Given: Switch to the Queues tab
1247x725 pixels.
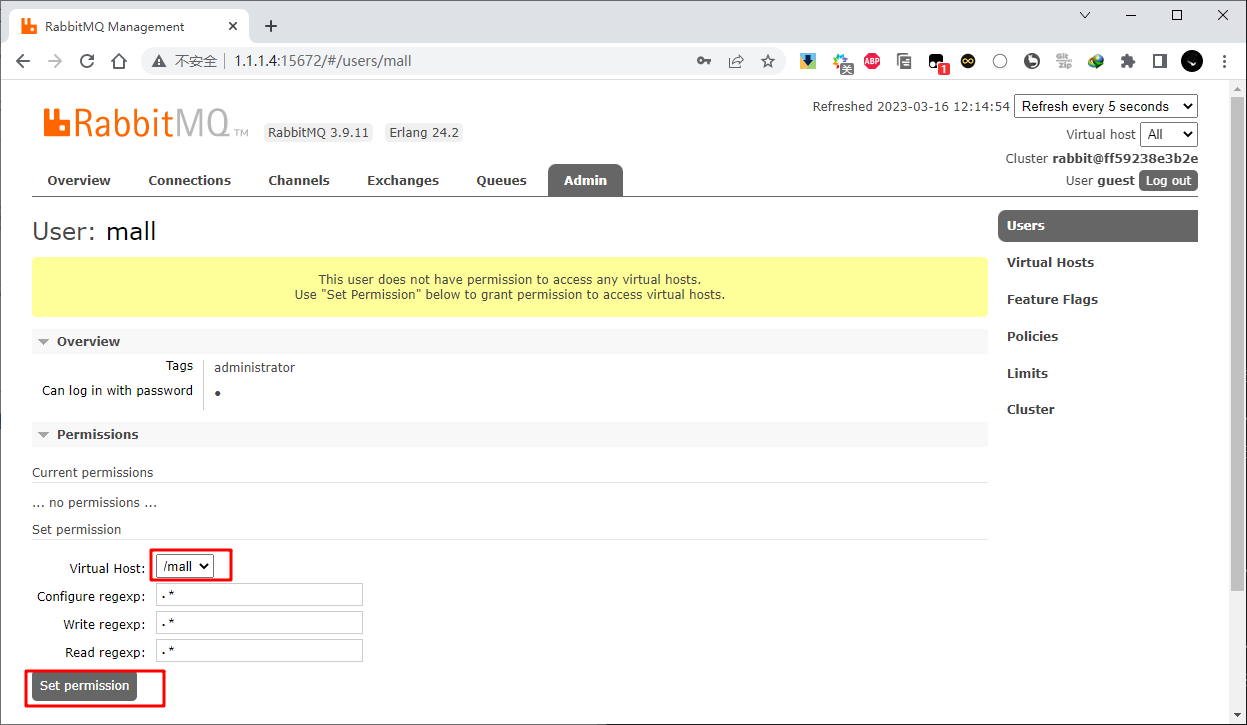Looking at the screenshot, I should pos(501,181).
